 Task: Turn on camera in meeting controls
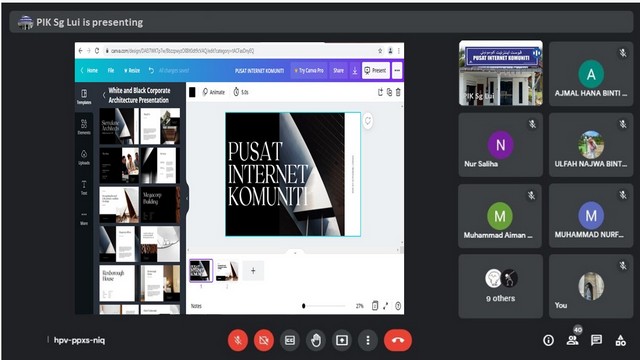pyautogui.click(x=264, y=340)
